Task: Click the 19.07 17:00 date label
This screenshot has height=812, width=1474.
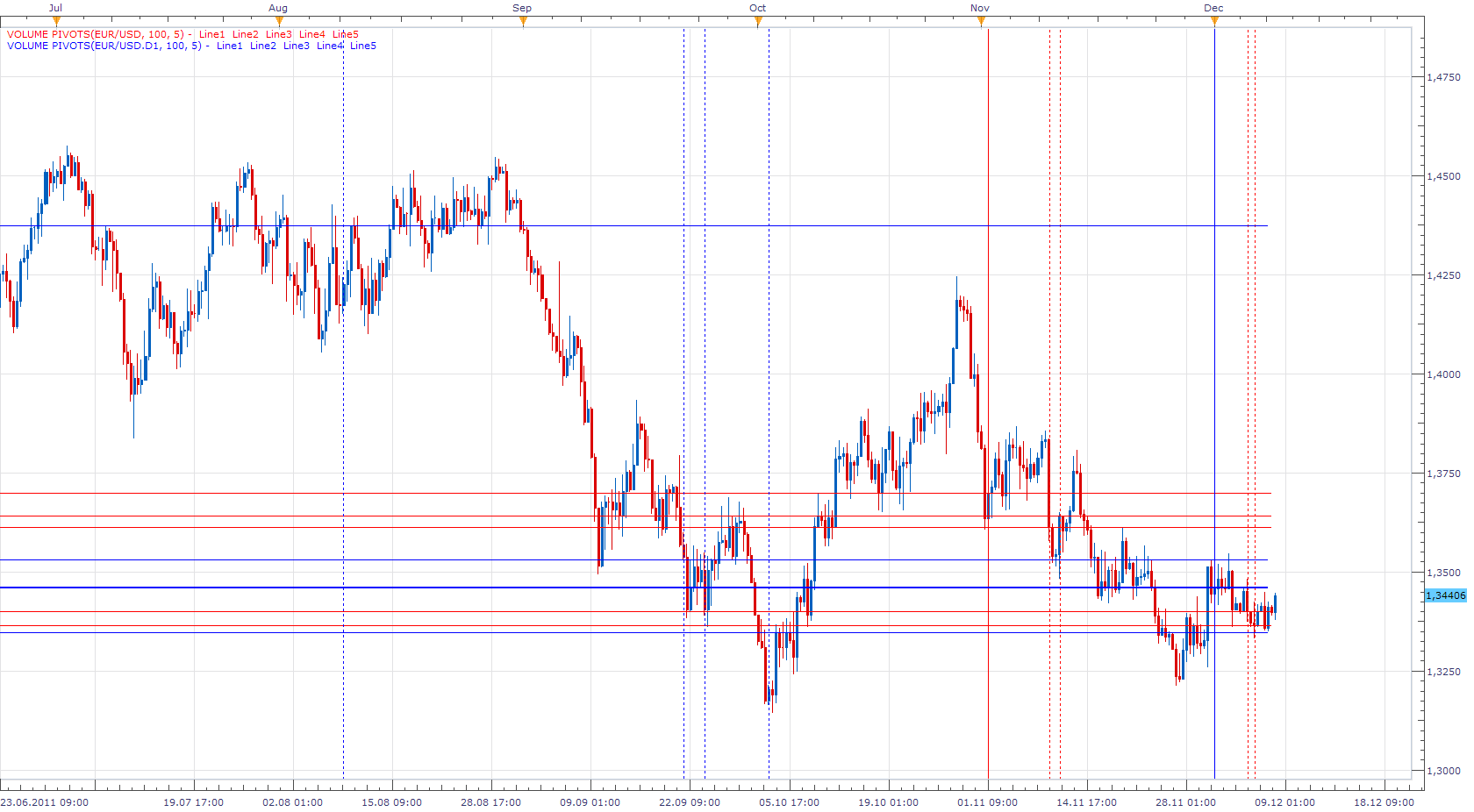Action: [x=194, y=802]
